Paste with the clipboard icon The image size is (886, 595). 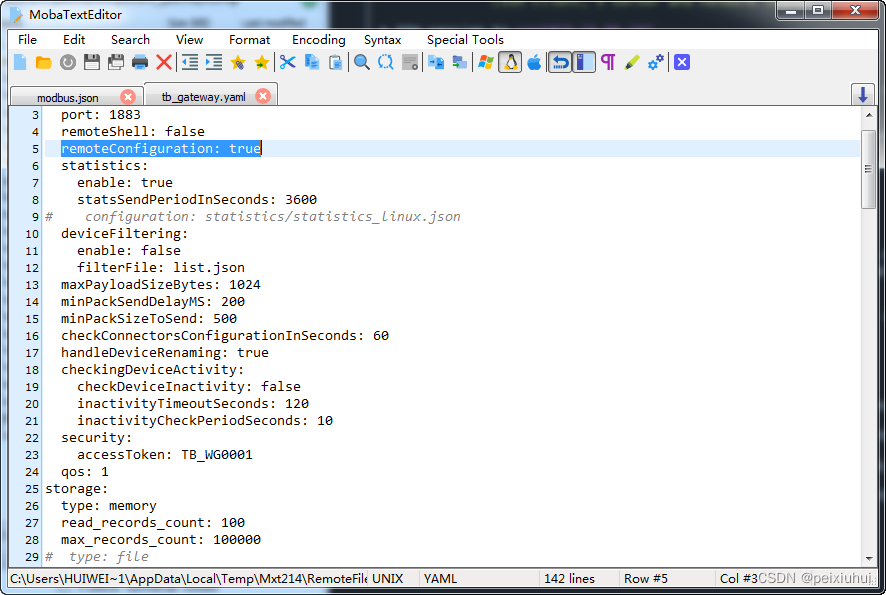point(336,62)
